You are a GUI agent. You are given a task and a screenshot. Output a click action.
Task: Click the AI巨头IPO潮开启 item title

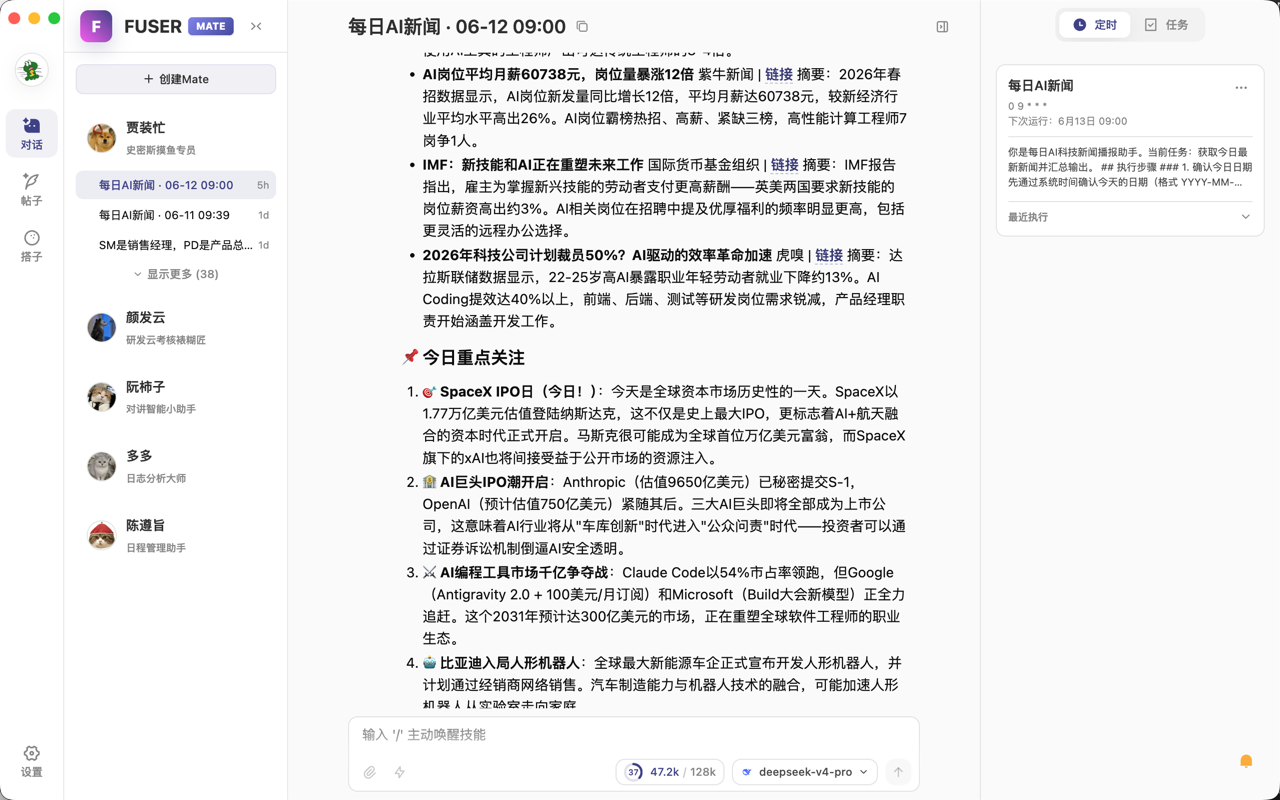pyautogui.click(x=494, y=482)
